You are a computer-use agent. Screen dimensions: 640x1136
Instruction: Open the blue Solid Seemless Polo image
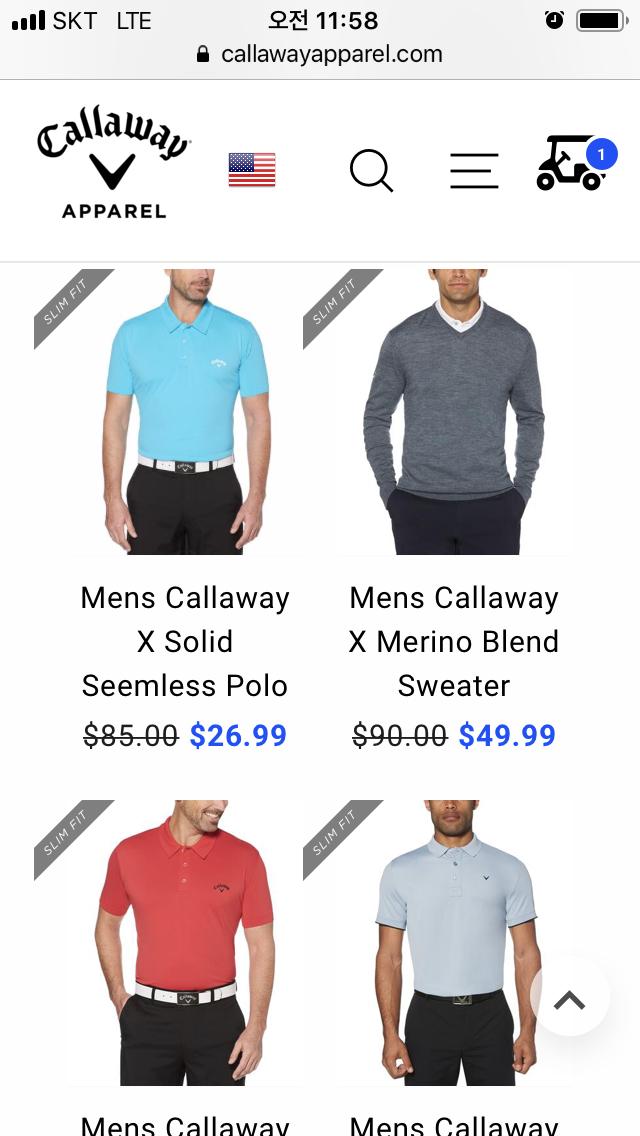(184, 412)
